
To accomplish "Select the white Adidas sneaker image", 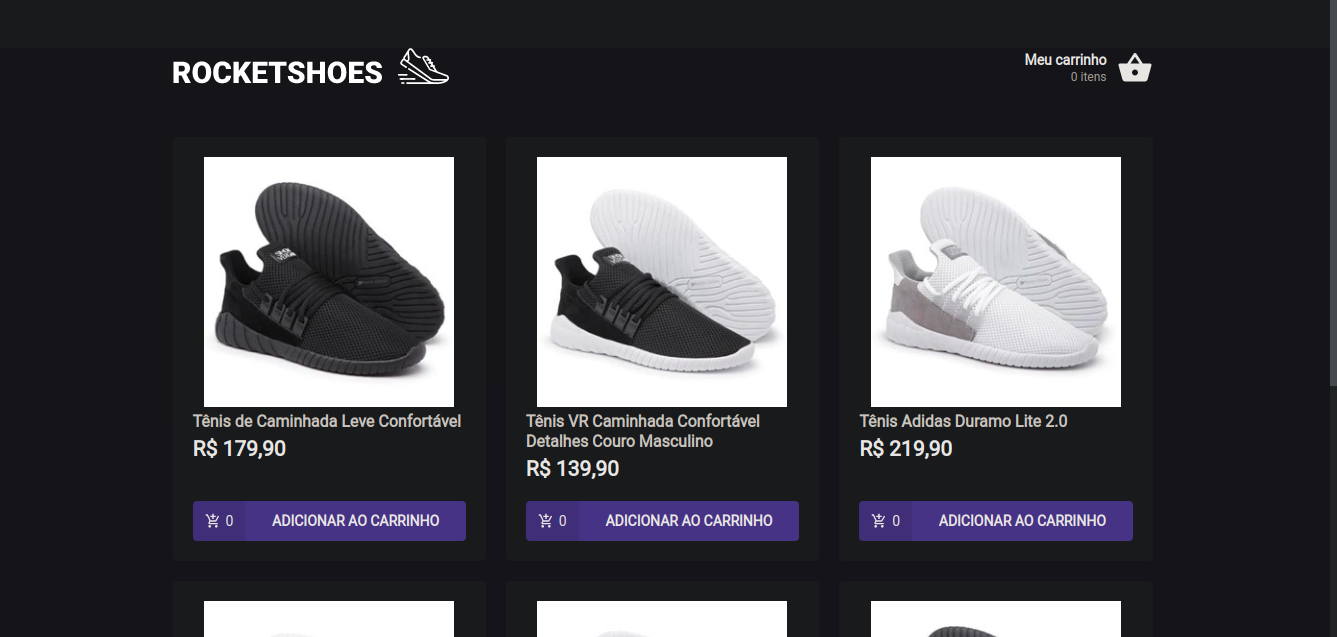I will click(x=995, y=281).
